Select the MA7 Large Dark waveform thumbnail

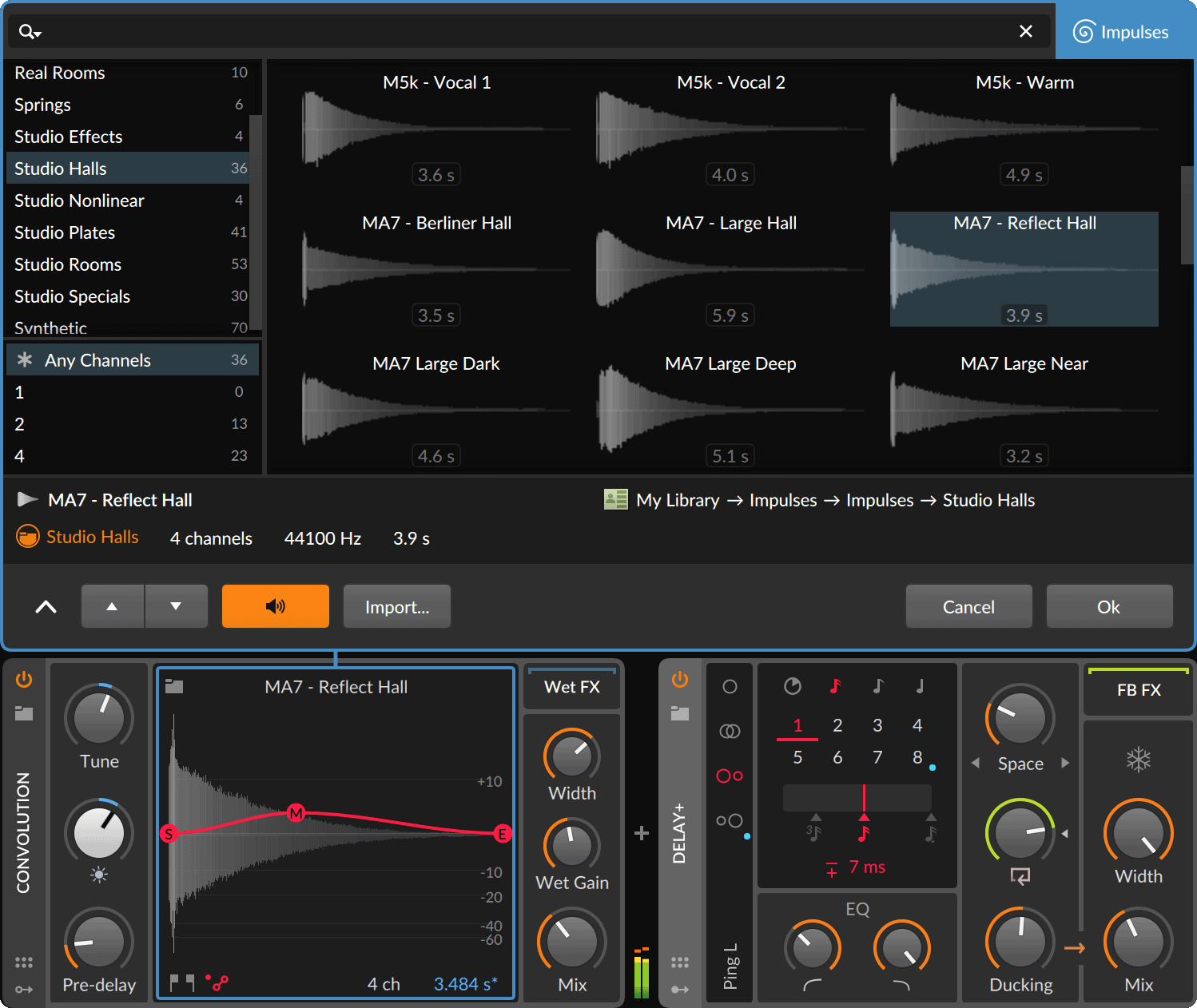click(x=435, y=407)
